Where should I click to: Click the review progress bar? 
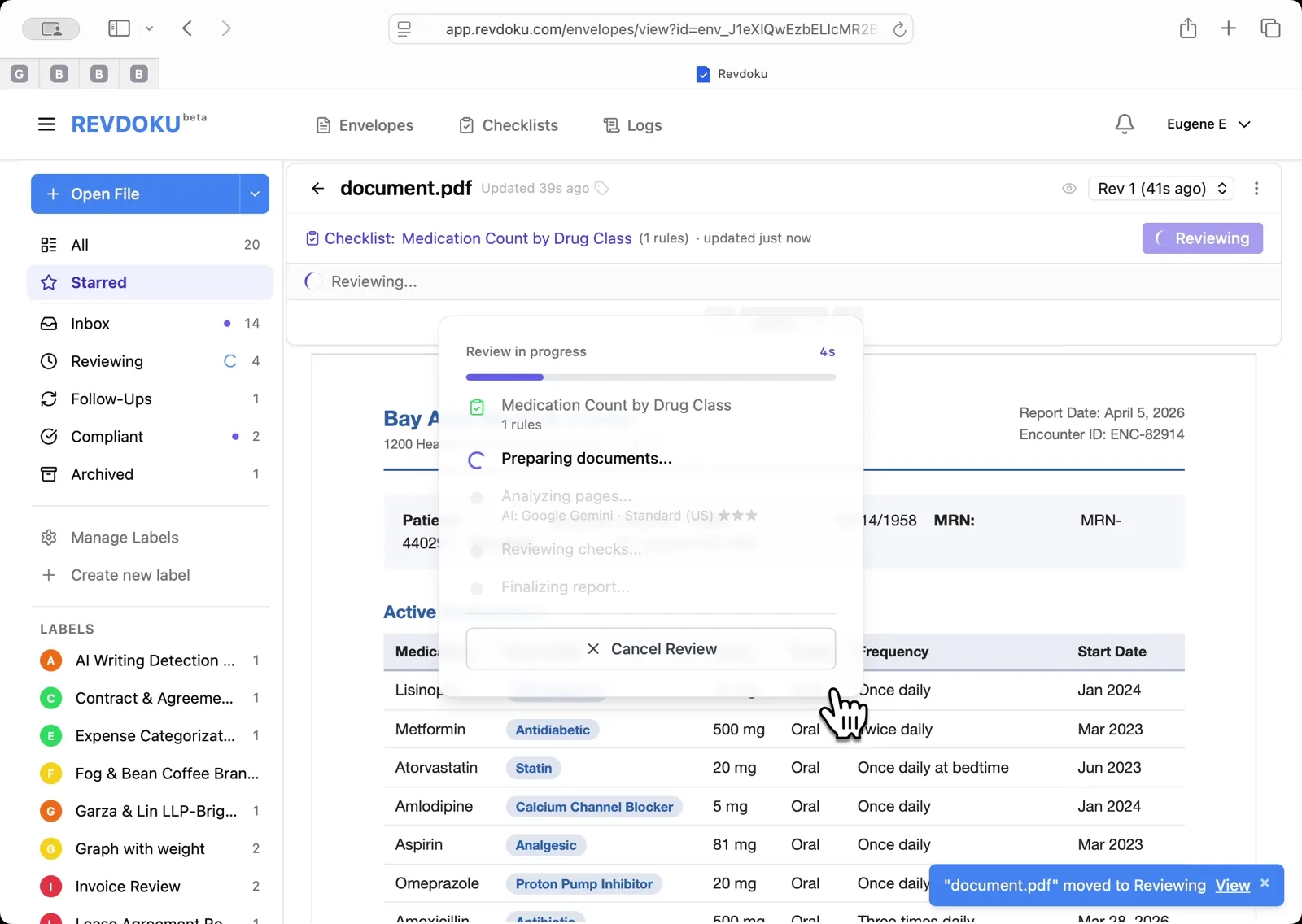tap(650, 377)
